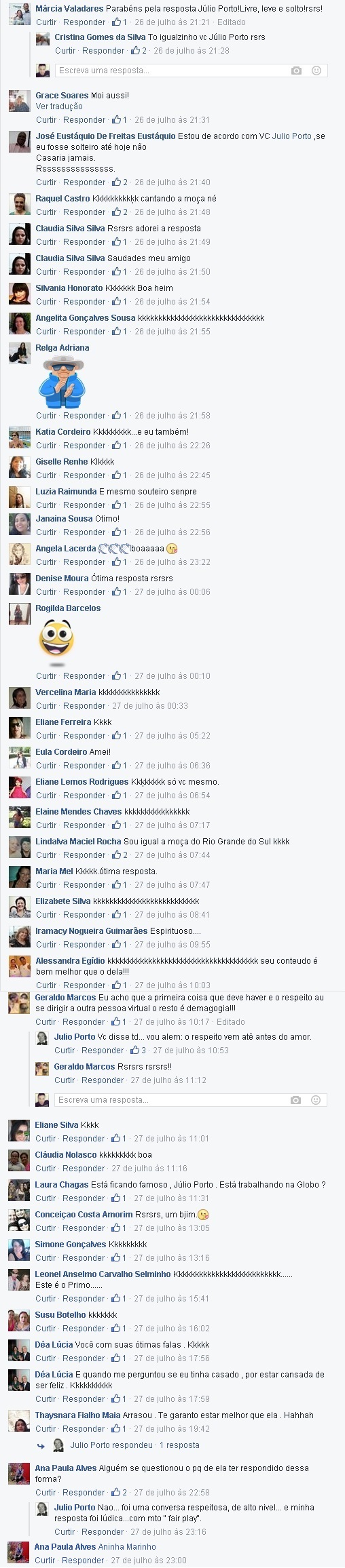Click 'Curtir' on Raquel Castro's comment
This screenshot has height=1568, width=345.
[x=46, y=212]
